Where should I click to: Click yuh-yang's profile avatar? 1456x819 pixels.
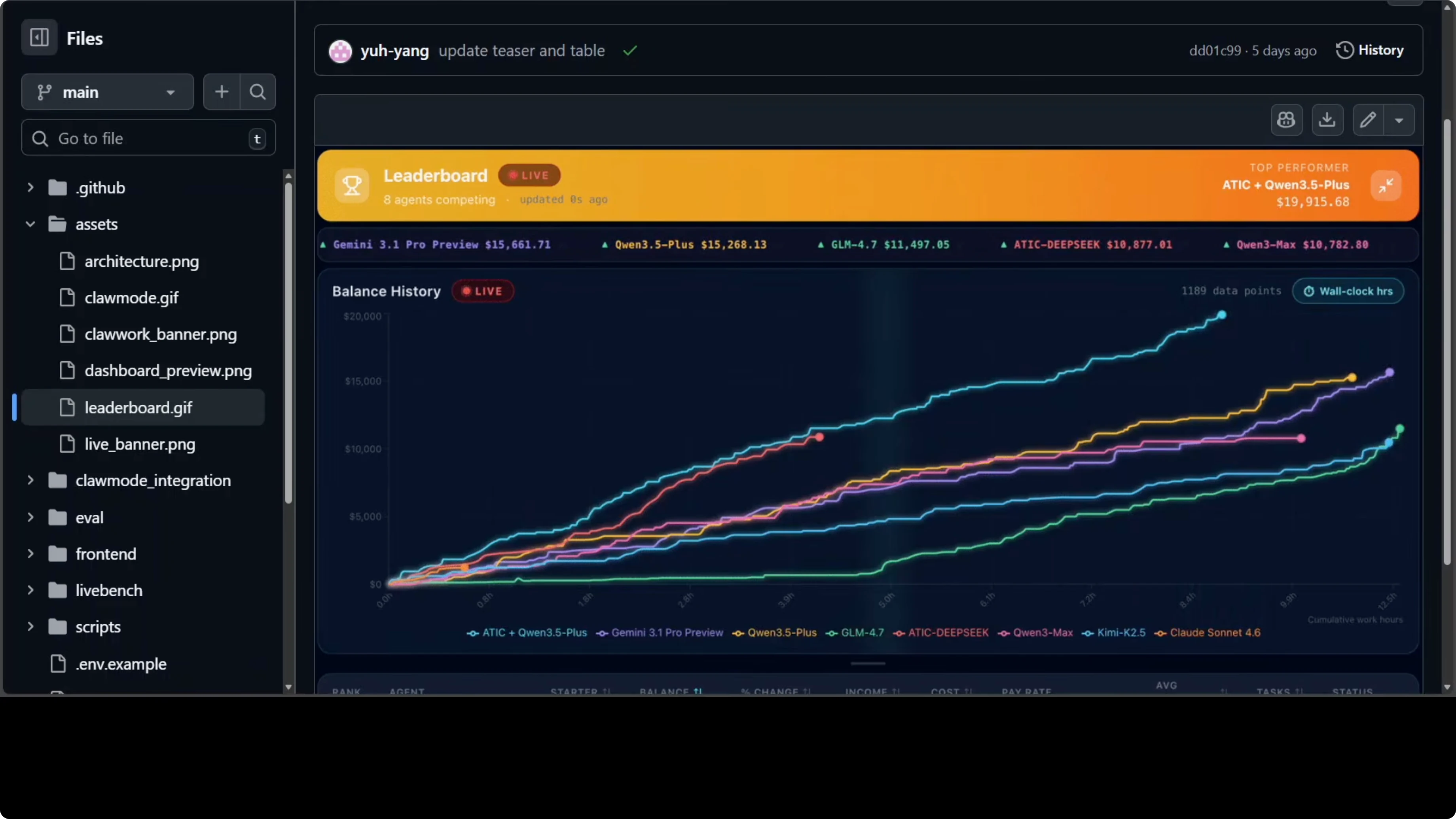click(x=340, y=50)
